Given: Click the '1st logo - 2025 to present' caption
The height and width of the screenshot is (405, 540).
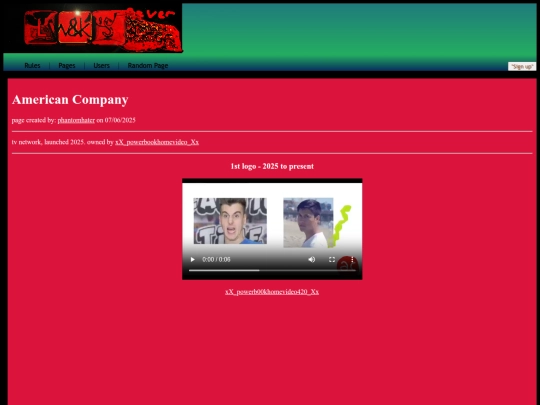Looking at the screenshot, I should tap(272, 166).
